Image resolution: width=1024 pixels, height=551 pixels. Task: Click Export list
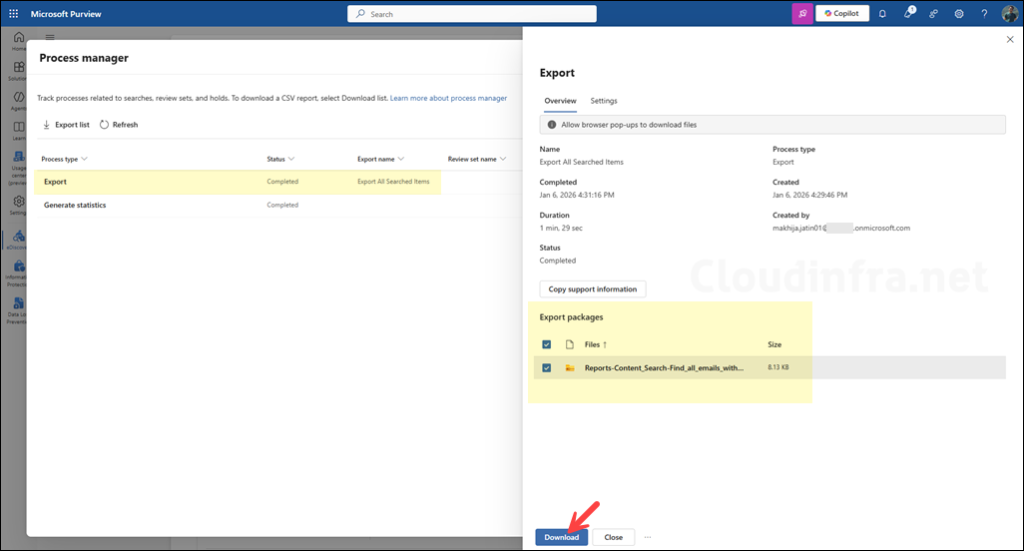(66, 125)
